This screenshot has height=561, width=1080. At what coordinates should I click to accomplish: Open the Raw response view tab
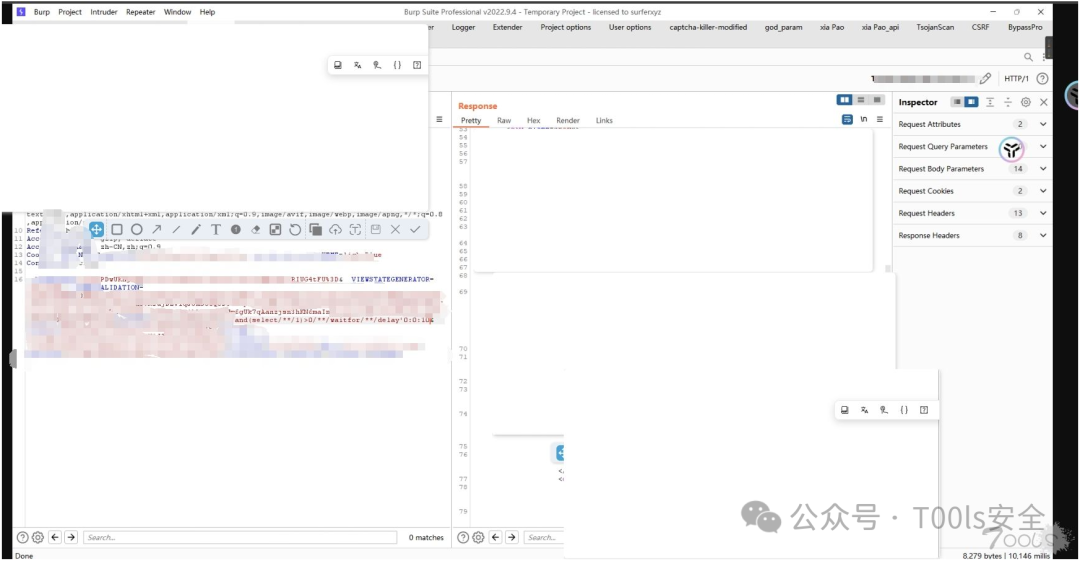point(504,120)
